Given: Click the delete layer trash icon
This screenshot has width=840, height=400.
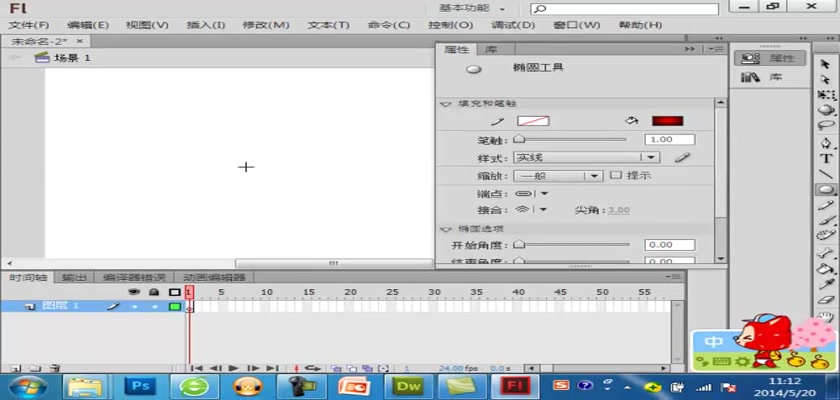Looking at the screenshot, I should coord(56,368).
